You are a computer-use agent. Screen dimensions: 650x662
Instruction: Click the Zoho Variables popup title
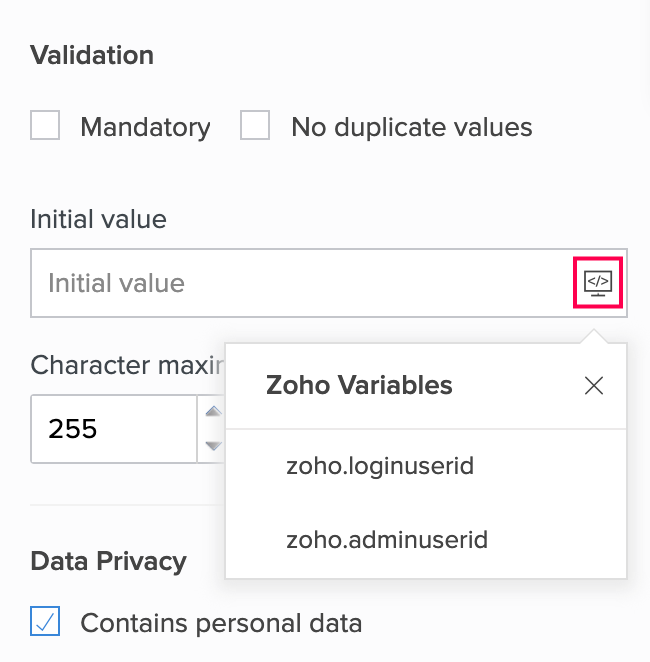point(359,385)
